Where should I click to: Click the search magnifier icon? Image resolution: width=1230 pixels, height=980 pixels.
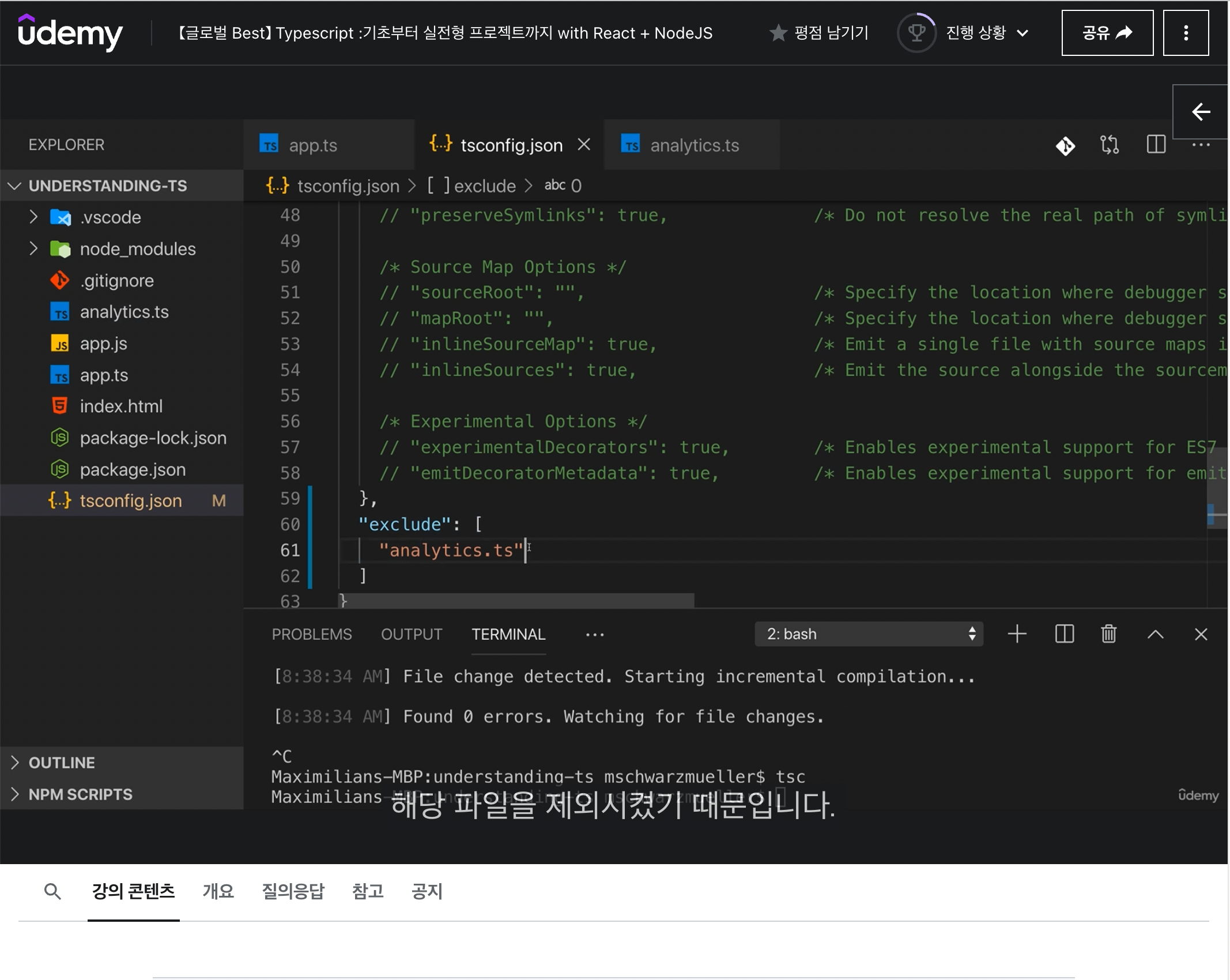point(52,891)
